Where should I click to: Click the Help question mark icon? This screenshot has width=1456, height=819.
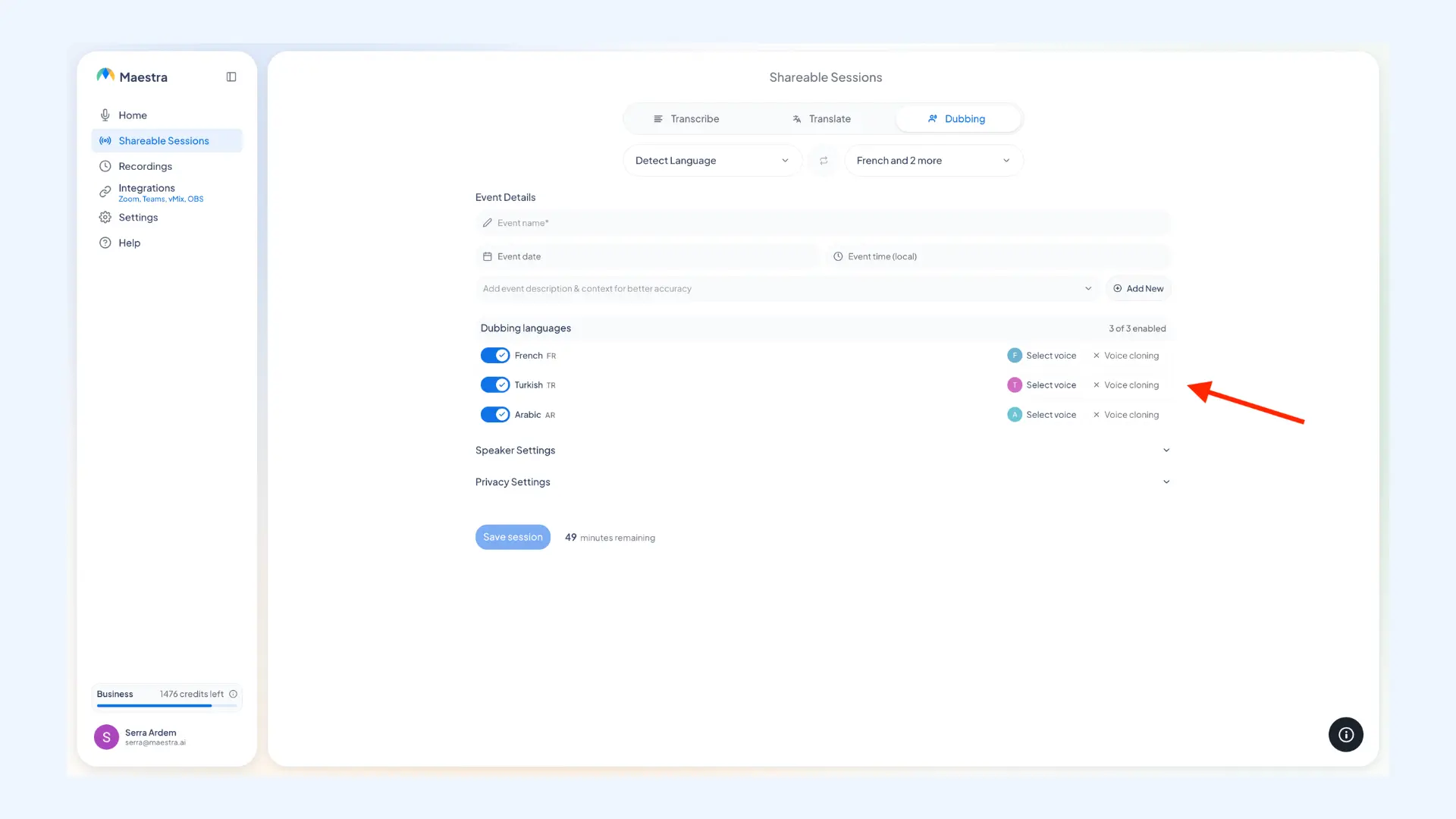[x=105, y=243]
